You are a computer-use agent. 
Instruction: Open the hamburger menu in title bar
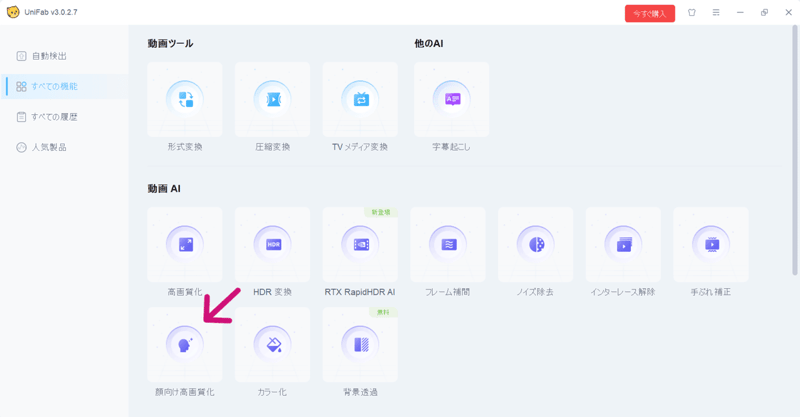click(716, 13)
